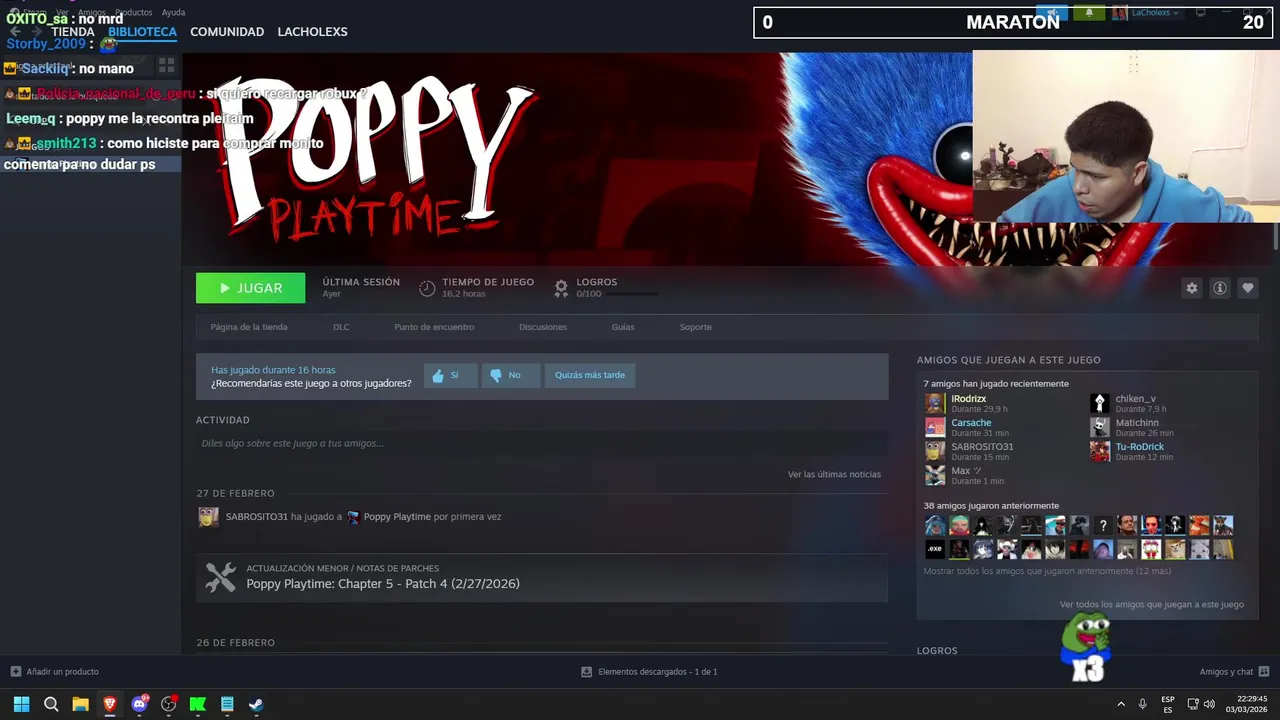Open LACHOLEXS profile tab
The width and height of the screenshot is (1280, 720).
click(312, 32)
